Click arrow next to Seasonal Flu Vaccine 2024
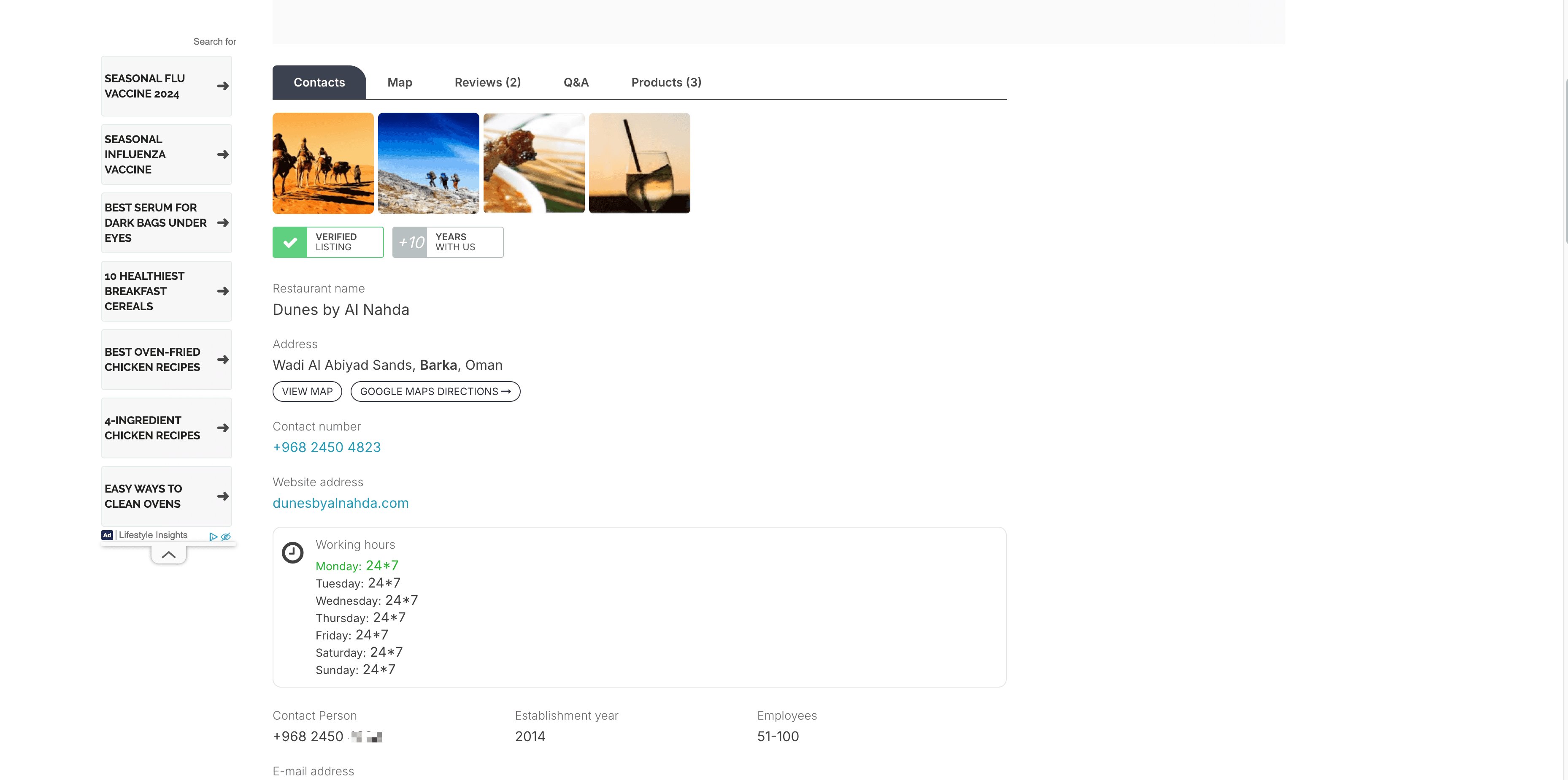This screenshot has height=780, width=1568. 223,86
